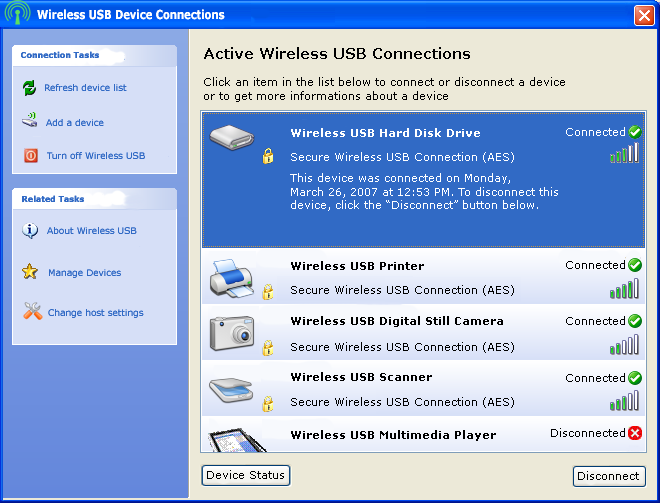
Task: Click the Change host settings tools icon
Action: point(32,311)
